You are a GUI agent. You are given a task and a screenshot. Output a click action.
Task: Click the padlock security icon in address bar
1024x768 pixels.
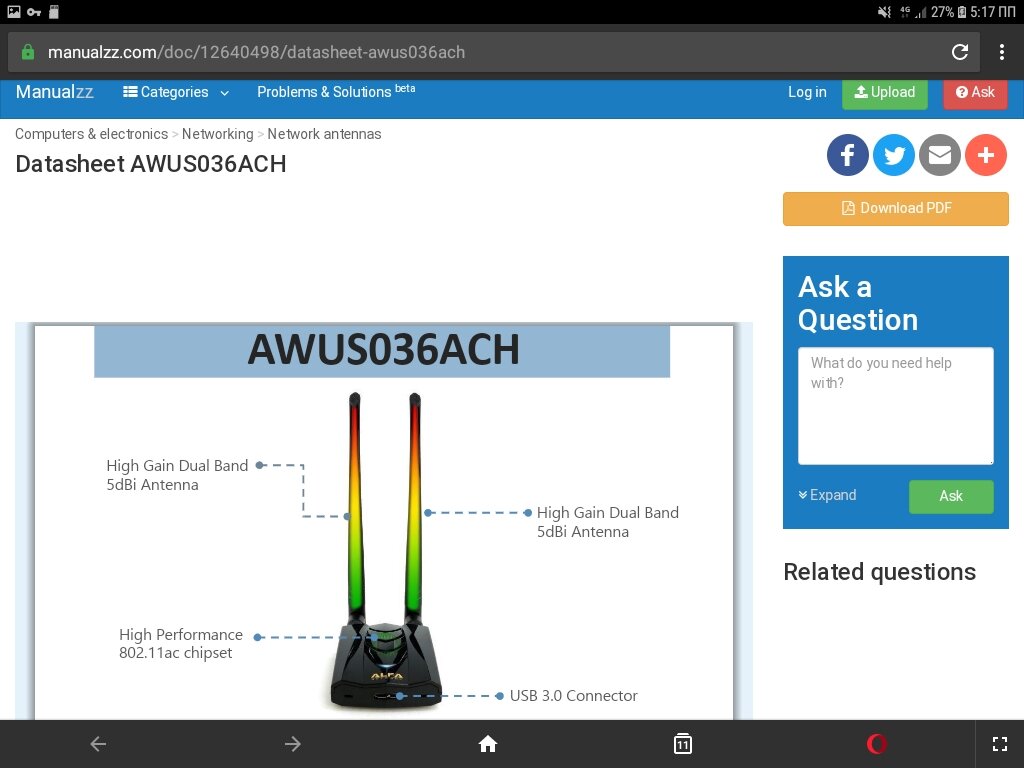[x=27, y=51]
